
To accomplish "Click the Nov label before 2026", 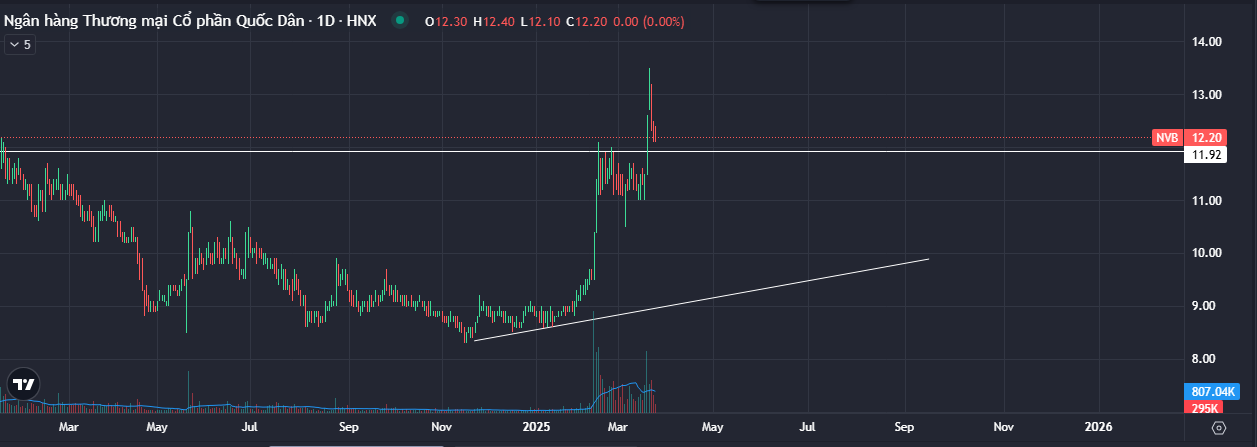I will pos(1003,427).
